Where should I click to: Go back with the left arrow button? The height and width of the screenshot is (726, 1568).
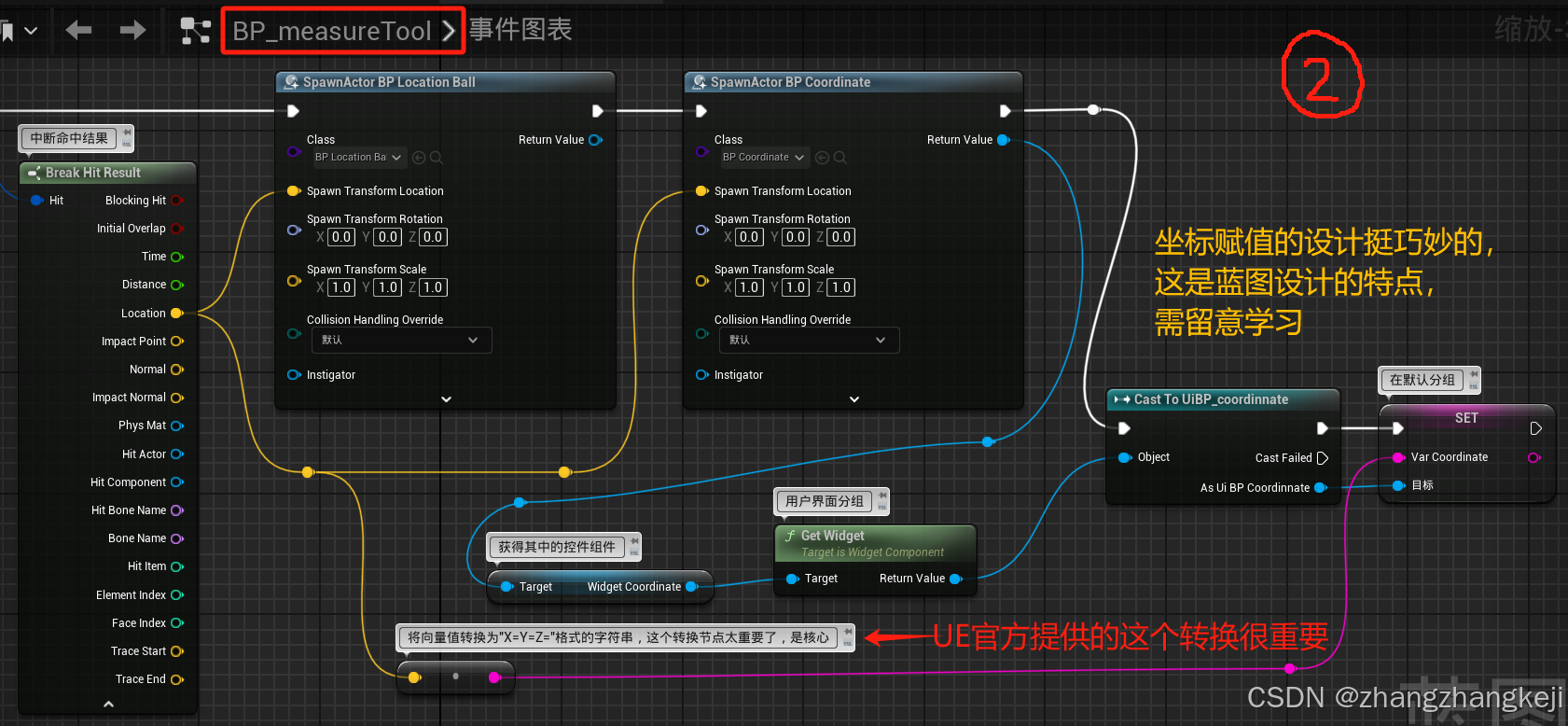click(x=78, y=31)
